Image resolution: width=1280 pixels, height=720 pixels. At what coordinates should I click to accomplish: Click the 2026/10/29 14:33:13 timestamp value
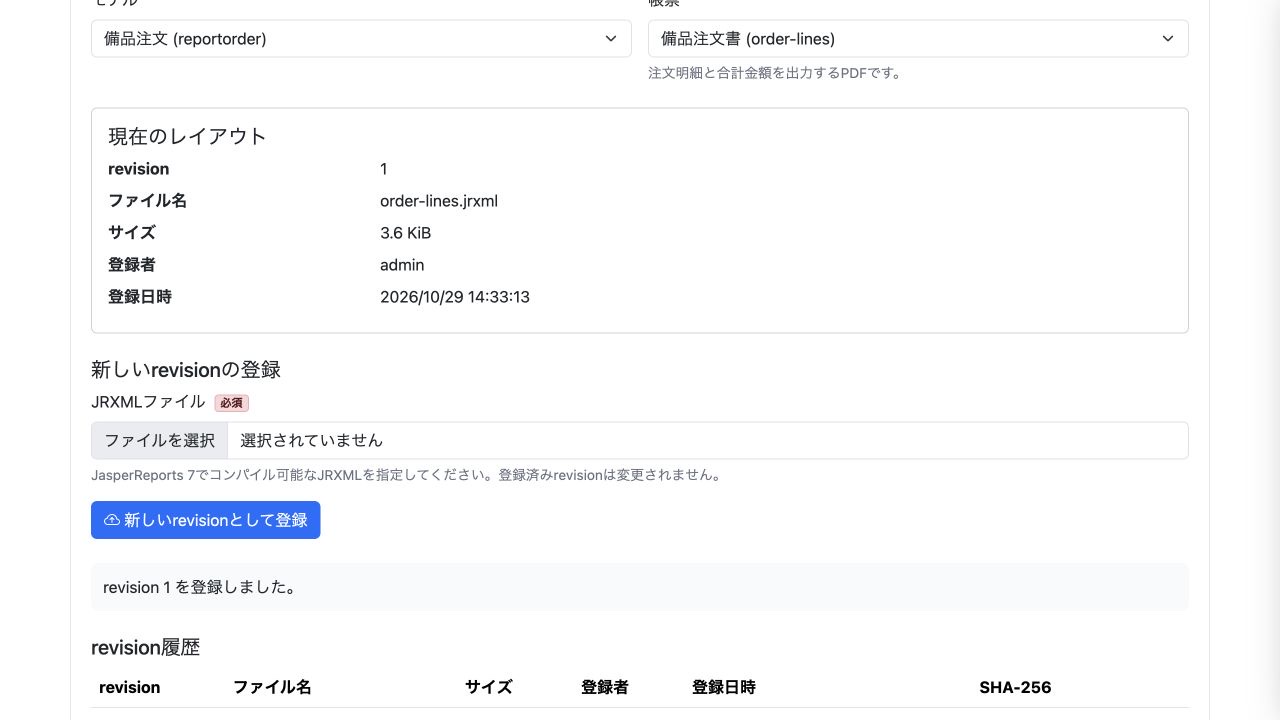(455, 297)
